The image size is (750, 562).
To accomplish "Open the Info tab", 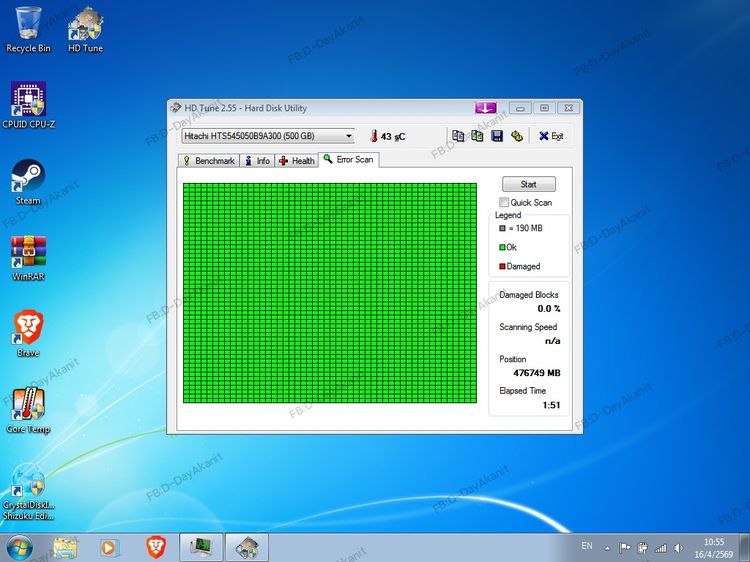I will tap(257, 160).
